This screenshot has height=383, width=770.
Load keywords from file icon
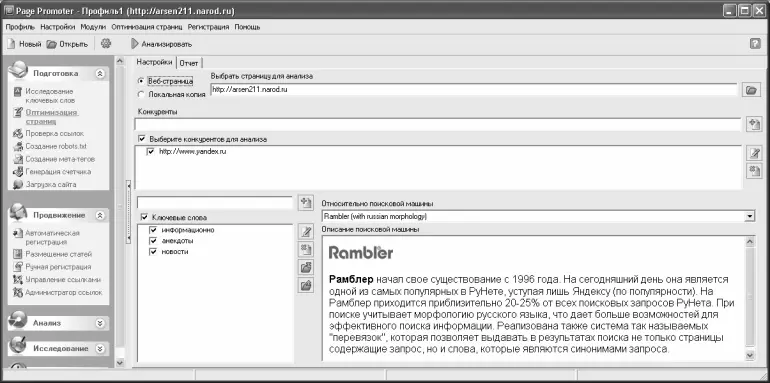click(x=306, y=267)
